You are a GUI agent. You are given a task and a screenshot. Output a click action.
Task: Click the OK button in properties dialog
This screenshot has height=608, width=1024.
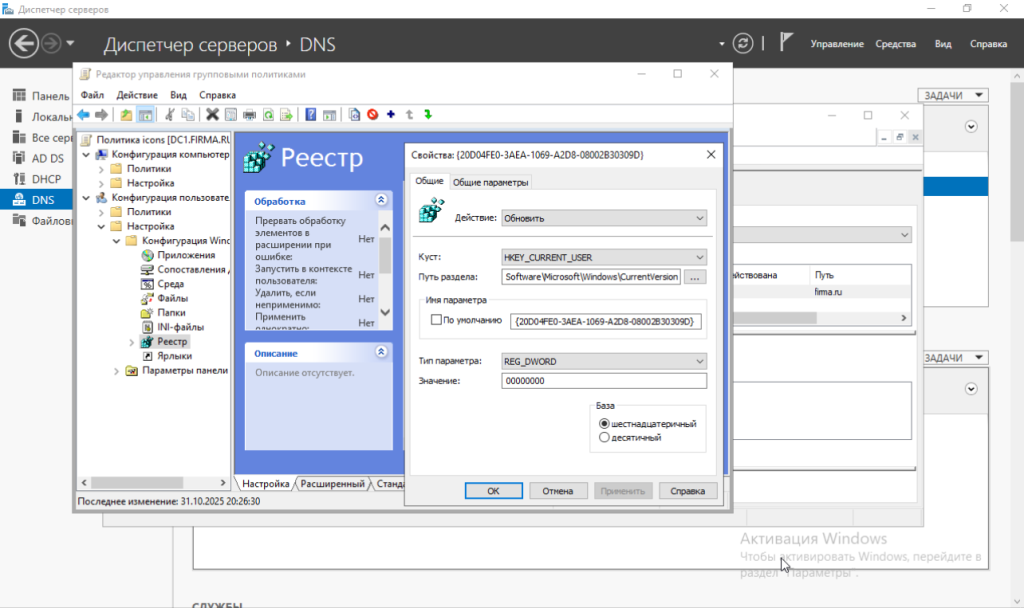coord(493,491)
